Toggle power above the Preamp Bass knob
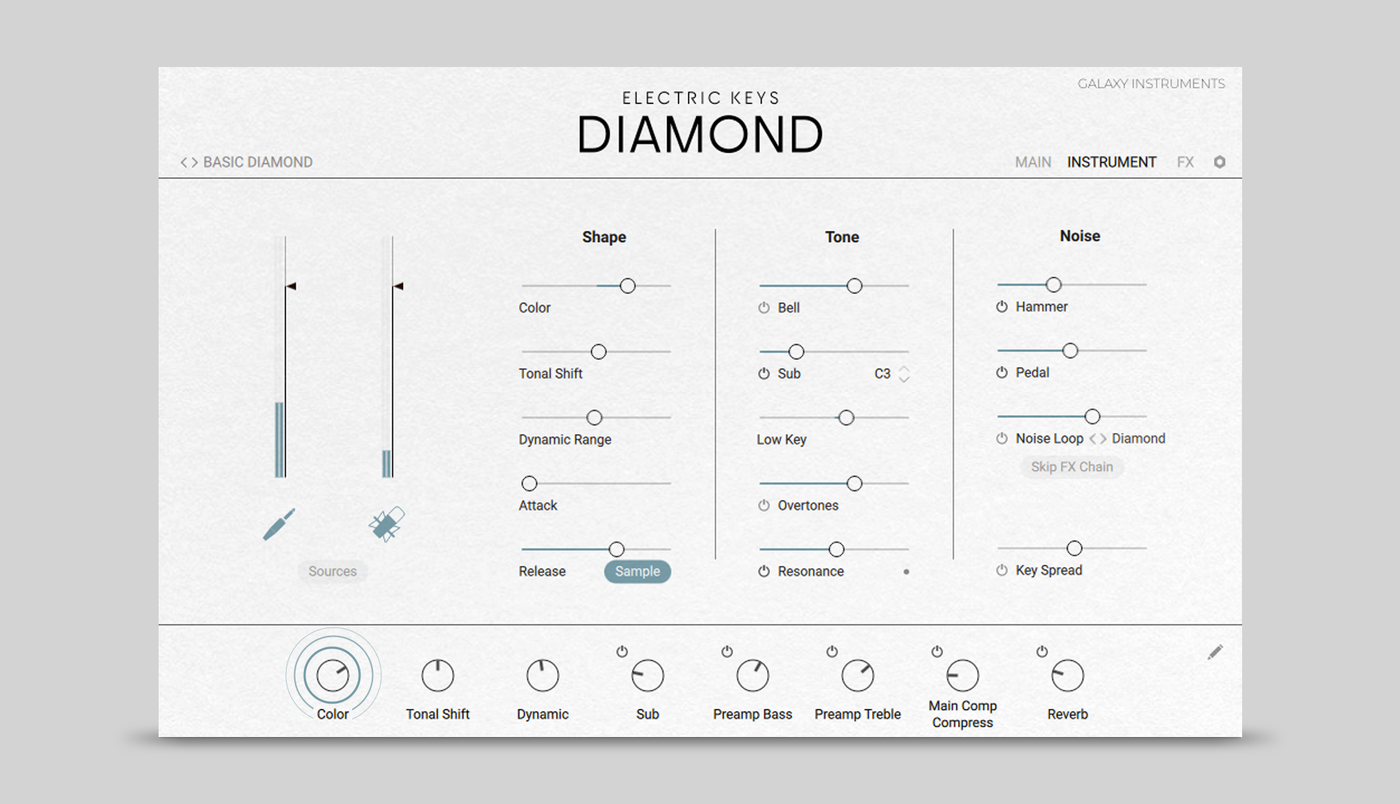 coord(727,652)
